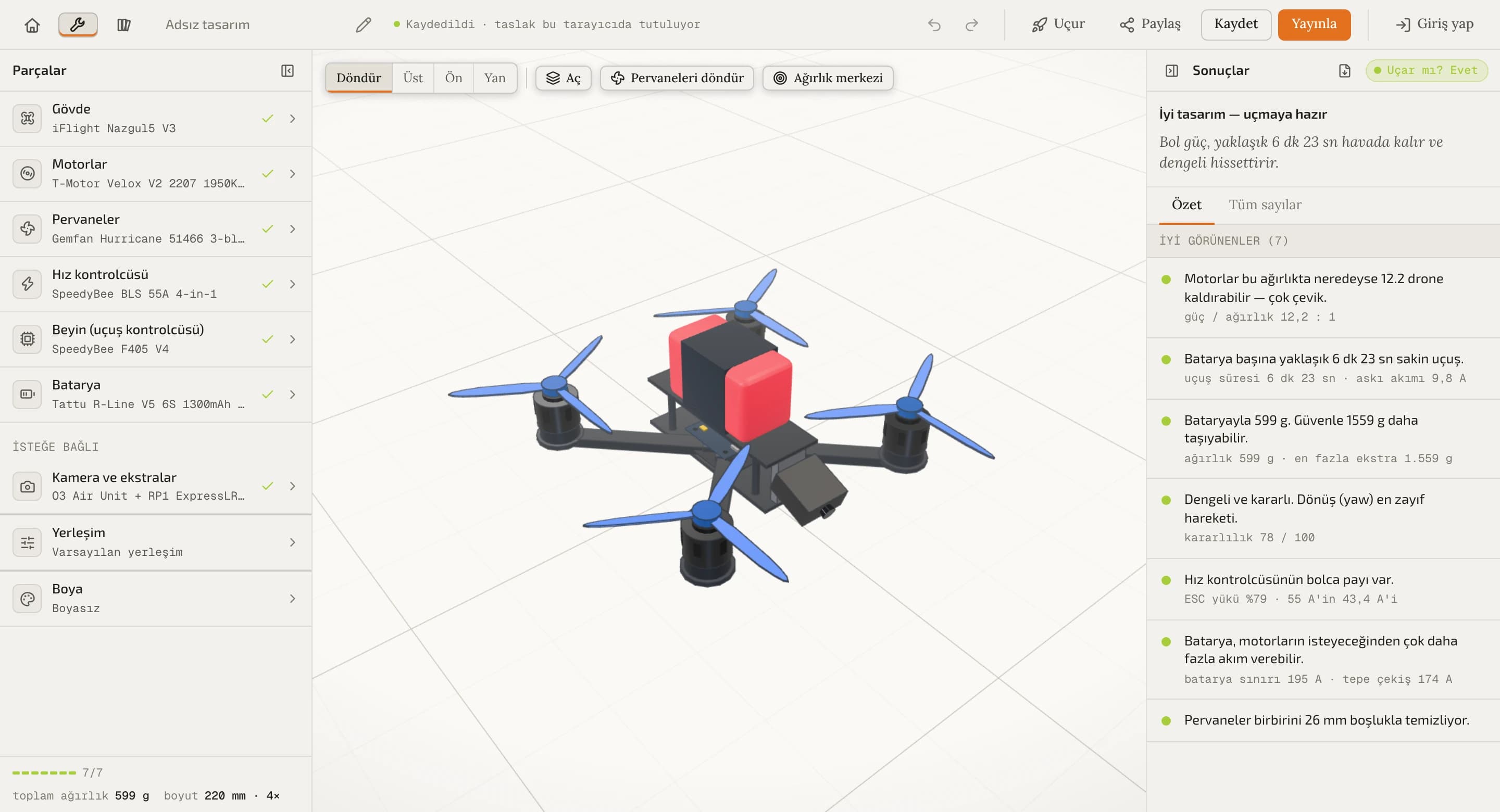
Task: Click the Kamera ve ekstralar camera icon
Action: click(28, 486)
